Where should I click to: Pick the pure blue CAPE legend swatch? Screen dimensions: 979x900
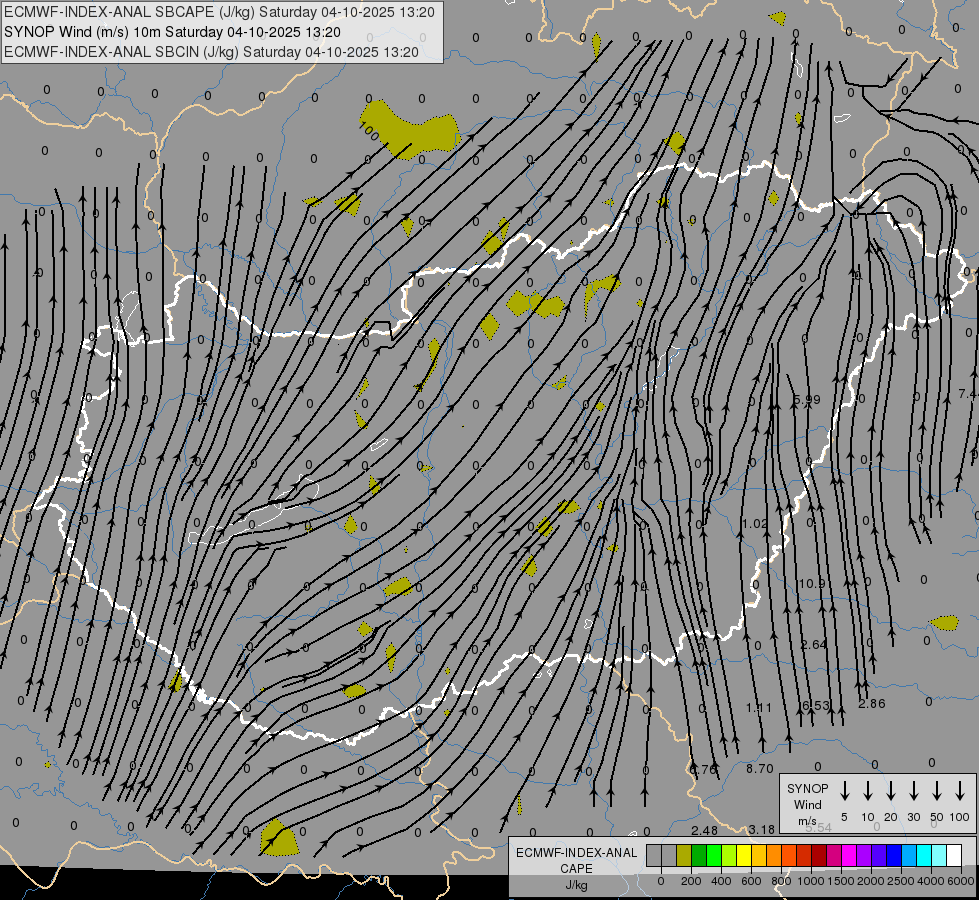[893, 855]
